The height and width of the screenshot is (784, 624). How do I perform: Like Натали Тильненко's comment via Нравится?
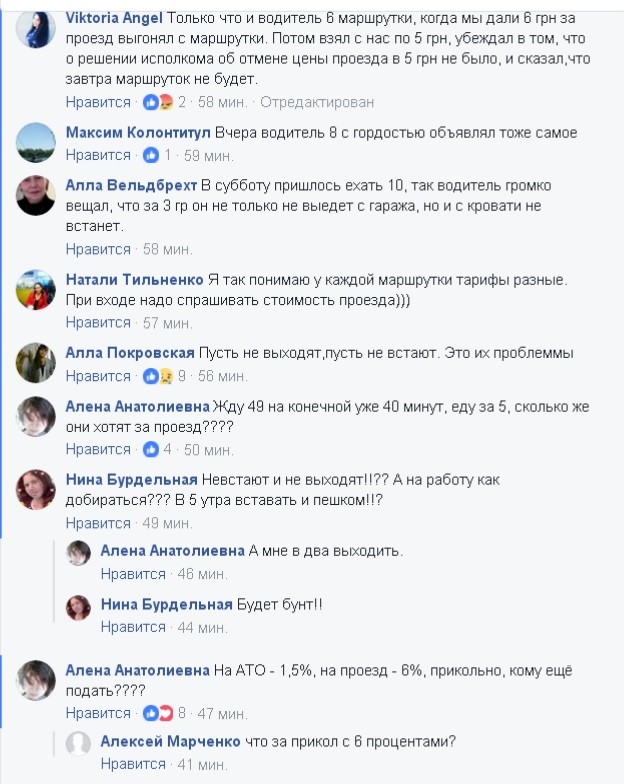tap(98, 323)
